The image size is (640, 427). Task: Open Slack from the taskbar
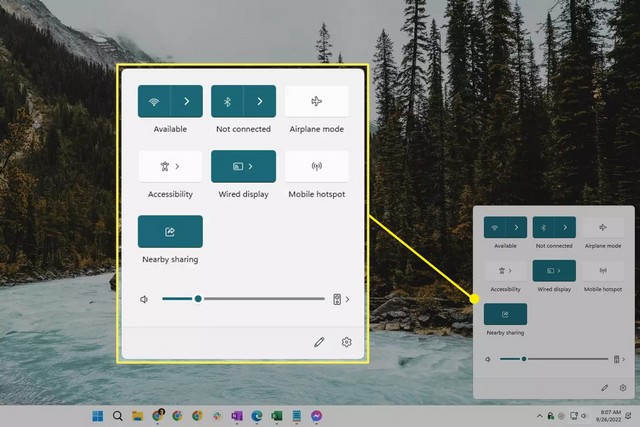pyautogui.click(x=217, y=416)
